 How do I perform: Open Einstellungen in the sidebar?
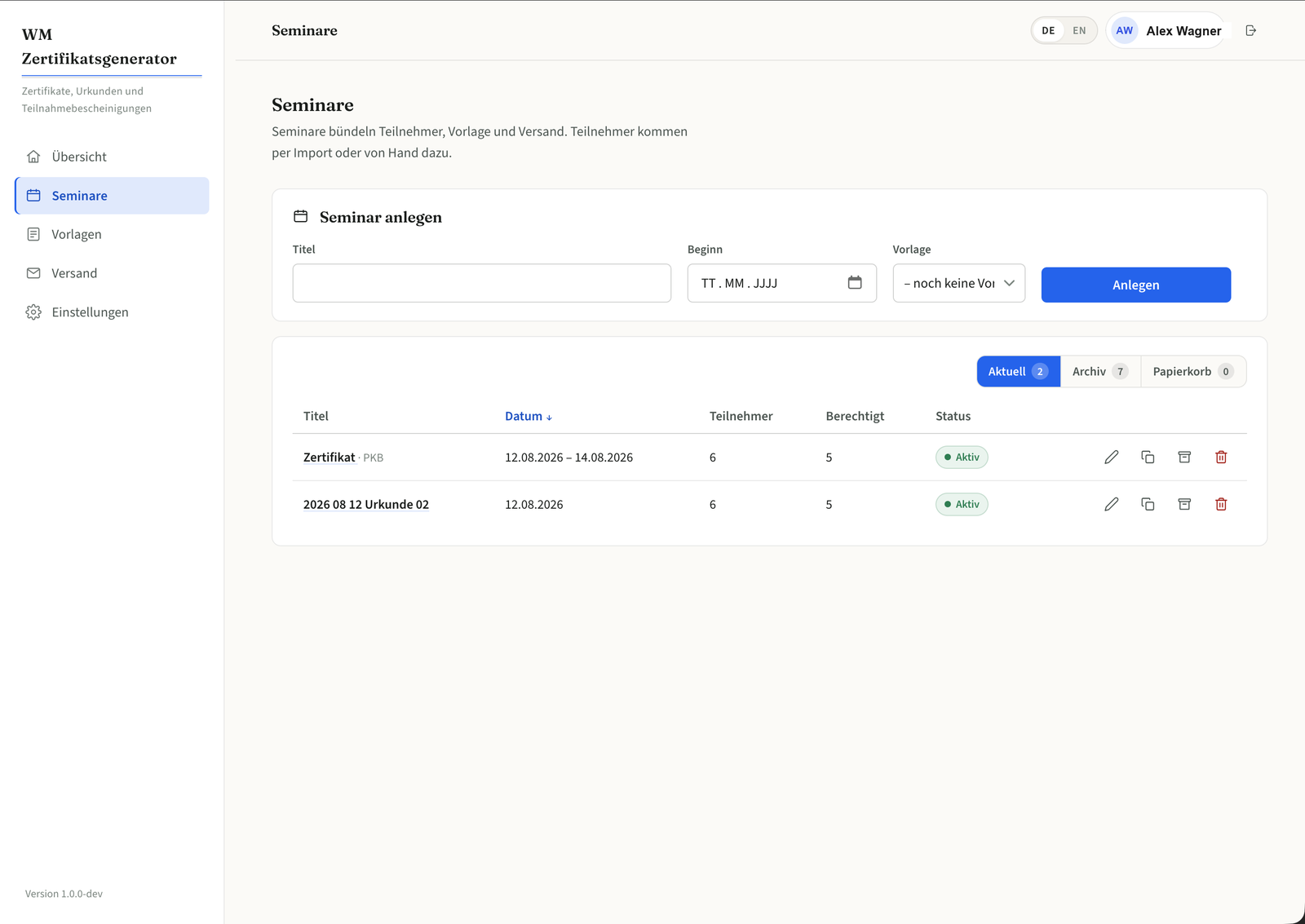tap(112, 312)
